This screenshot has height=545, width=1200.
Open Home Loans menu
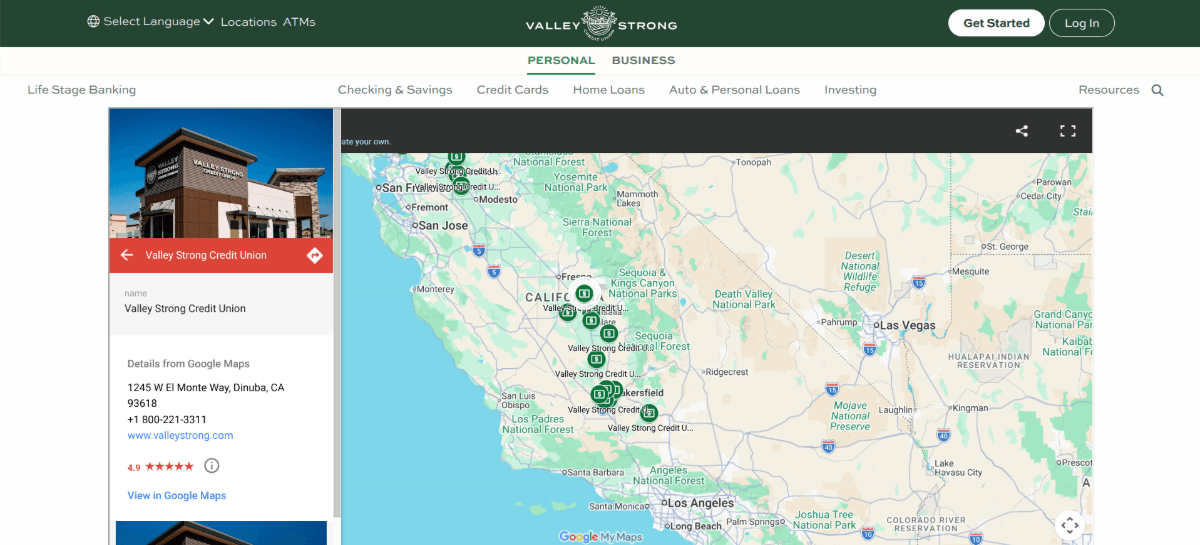click(609, 90)
